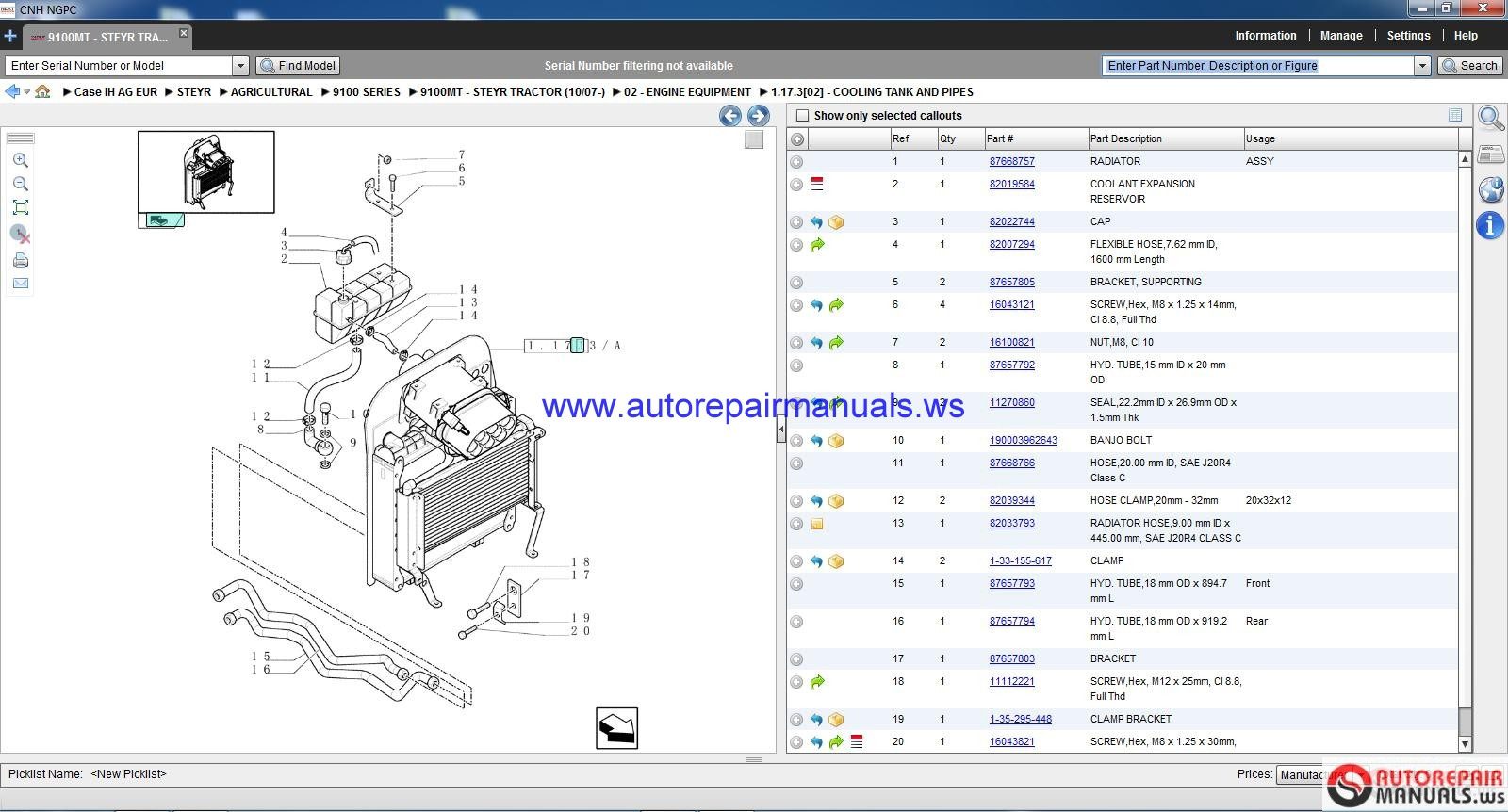Click return arrow icon on the diagram
The height and width of the screenshot is (812, 1508).
pos(617,728)
